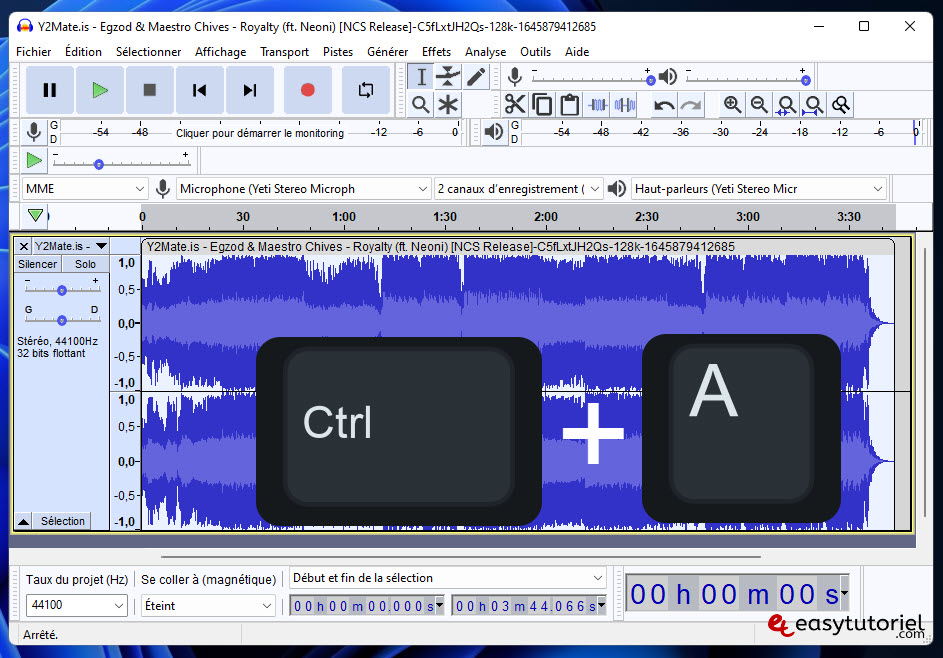Undo the last action
The height and width of the screenshot is (658, 943).
click(x=664, y=105)
